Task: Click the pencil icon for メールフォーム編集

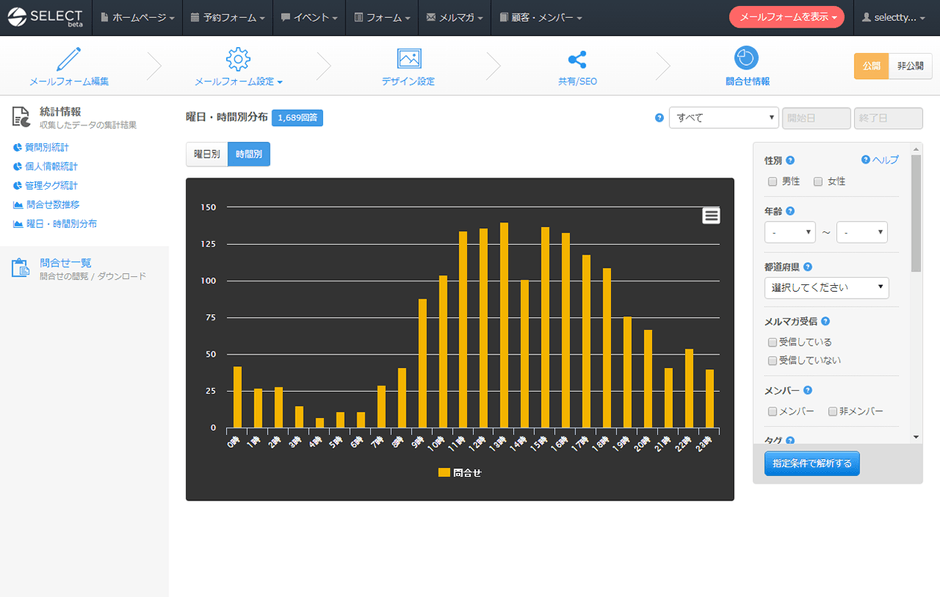Action: pos(69,58)
